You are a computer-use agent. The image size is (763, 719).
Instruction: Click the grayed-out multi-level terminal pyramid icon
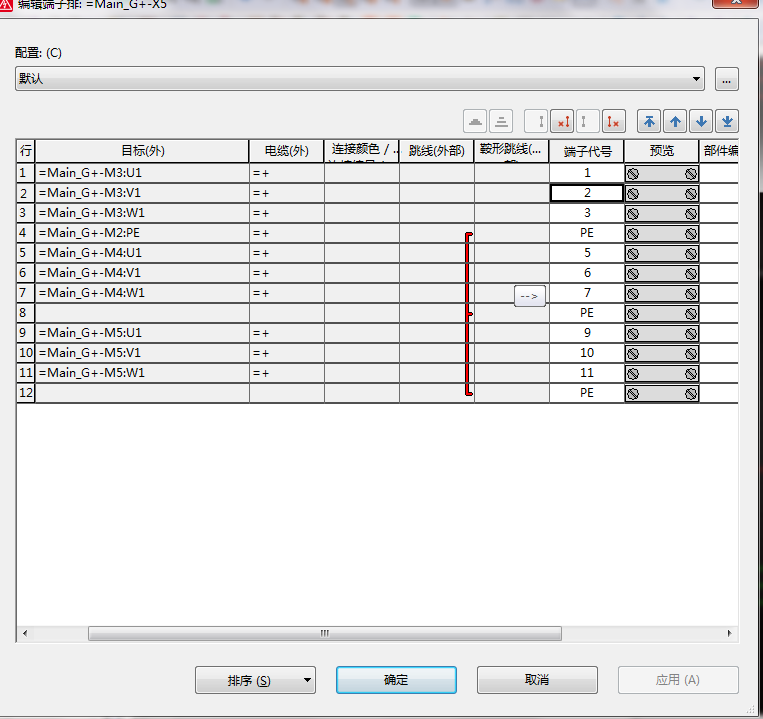click(x=475, y=121)
